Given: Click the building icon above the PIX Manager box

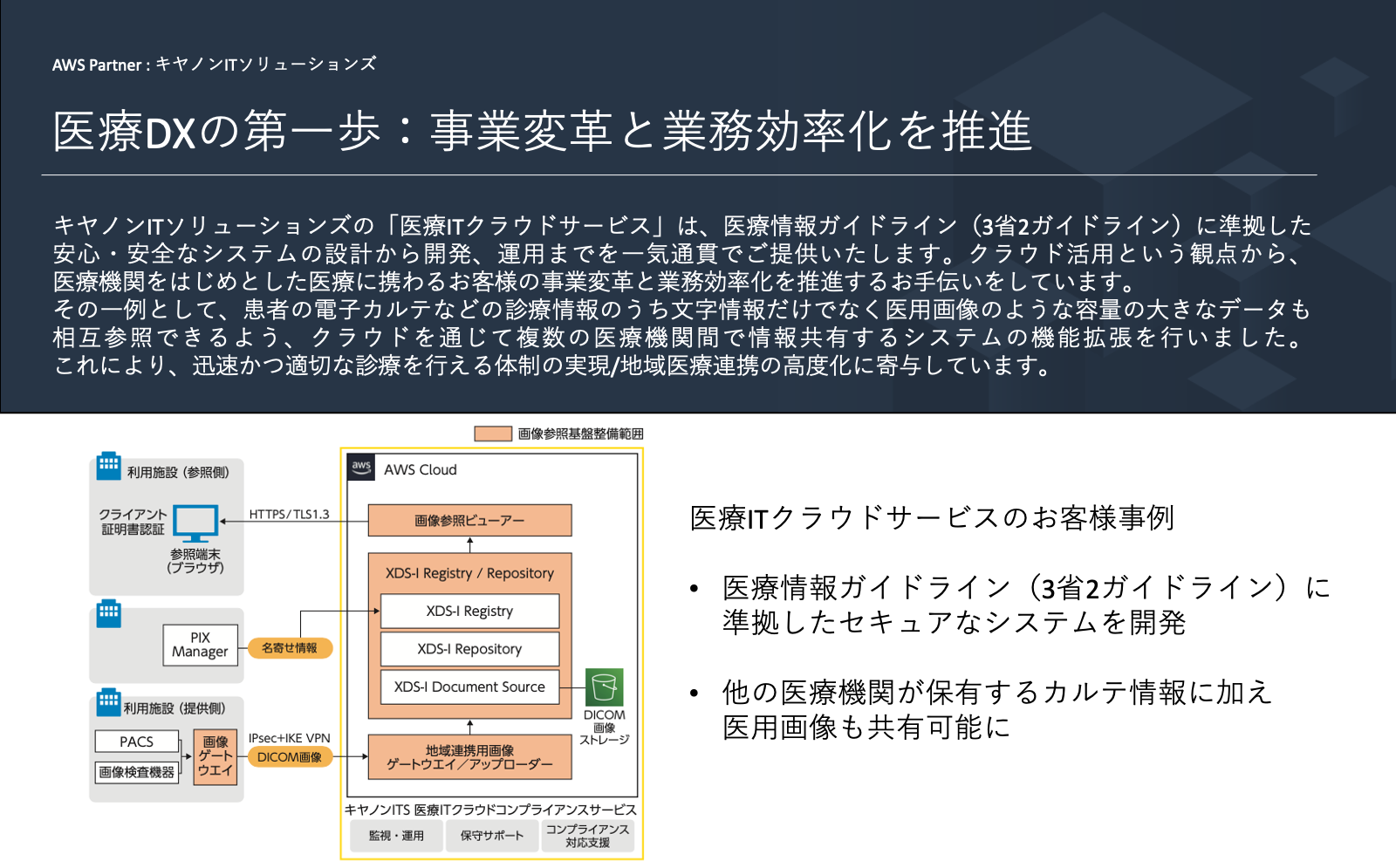Looking at the screenshot, I should point(109,613).
